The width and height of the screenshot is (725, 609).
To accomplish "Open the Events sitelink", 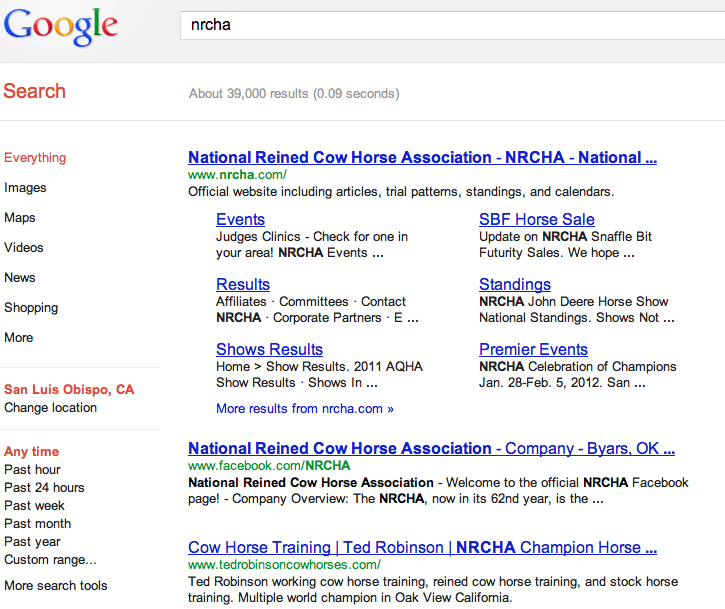I will [240, 220].
